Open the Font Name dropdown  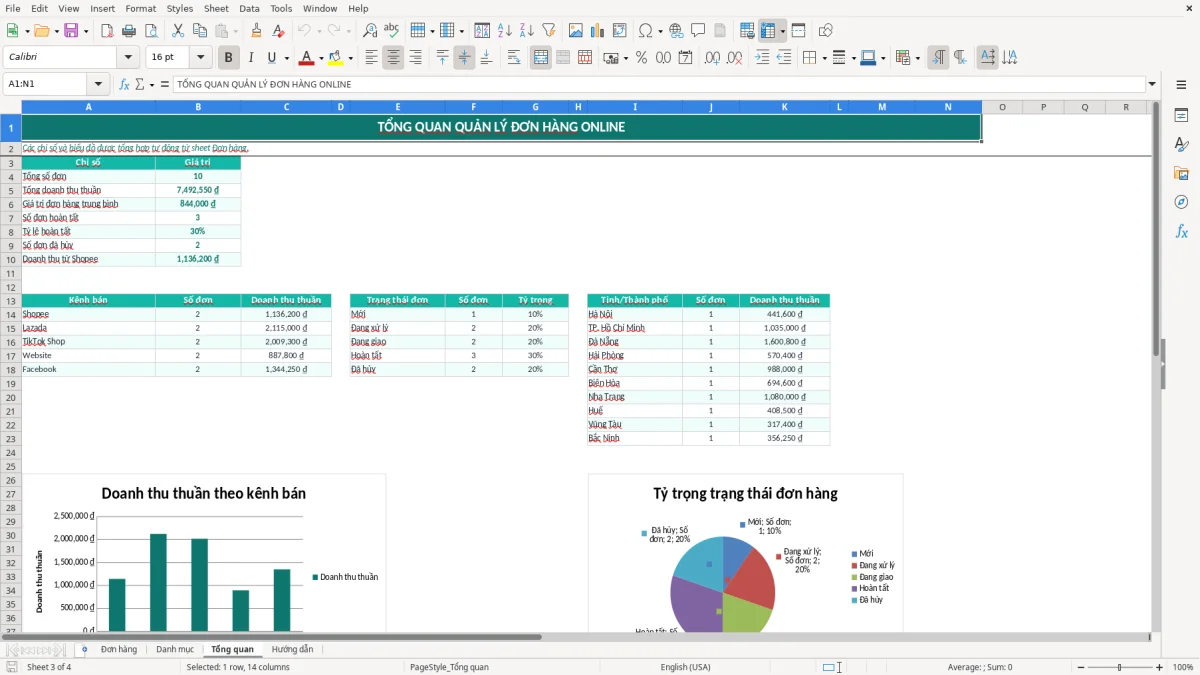pyautogui.click(x=128, y=58)
